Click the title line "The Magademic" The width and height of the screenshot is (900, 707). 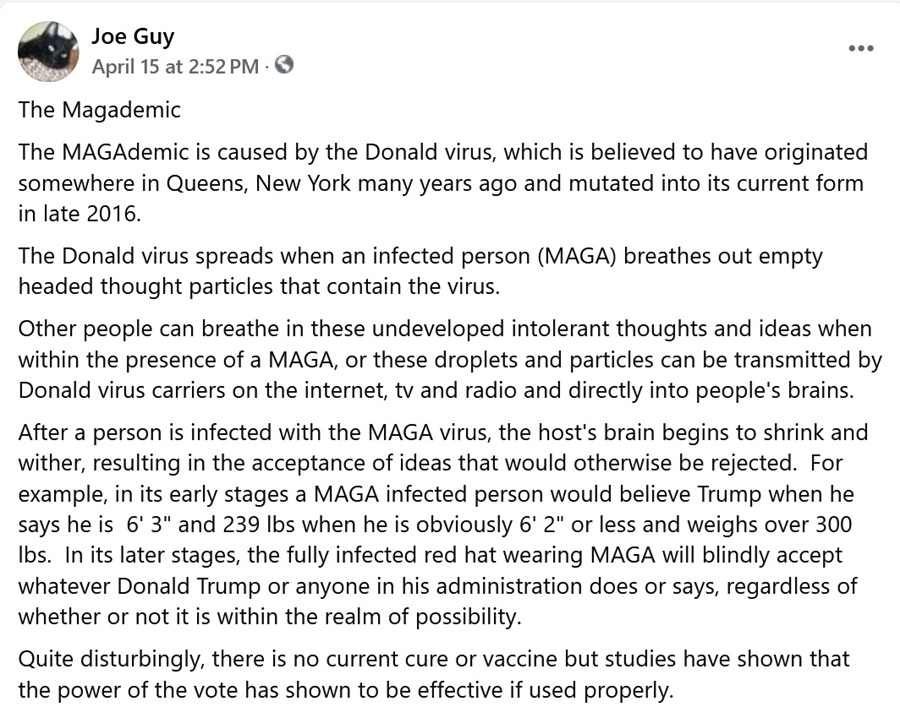tap(99, 110)
